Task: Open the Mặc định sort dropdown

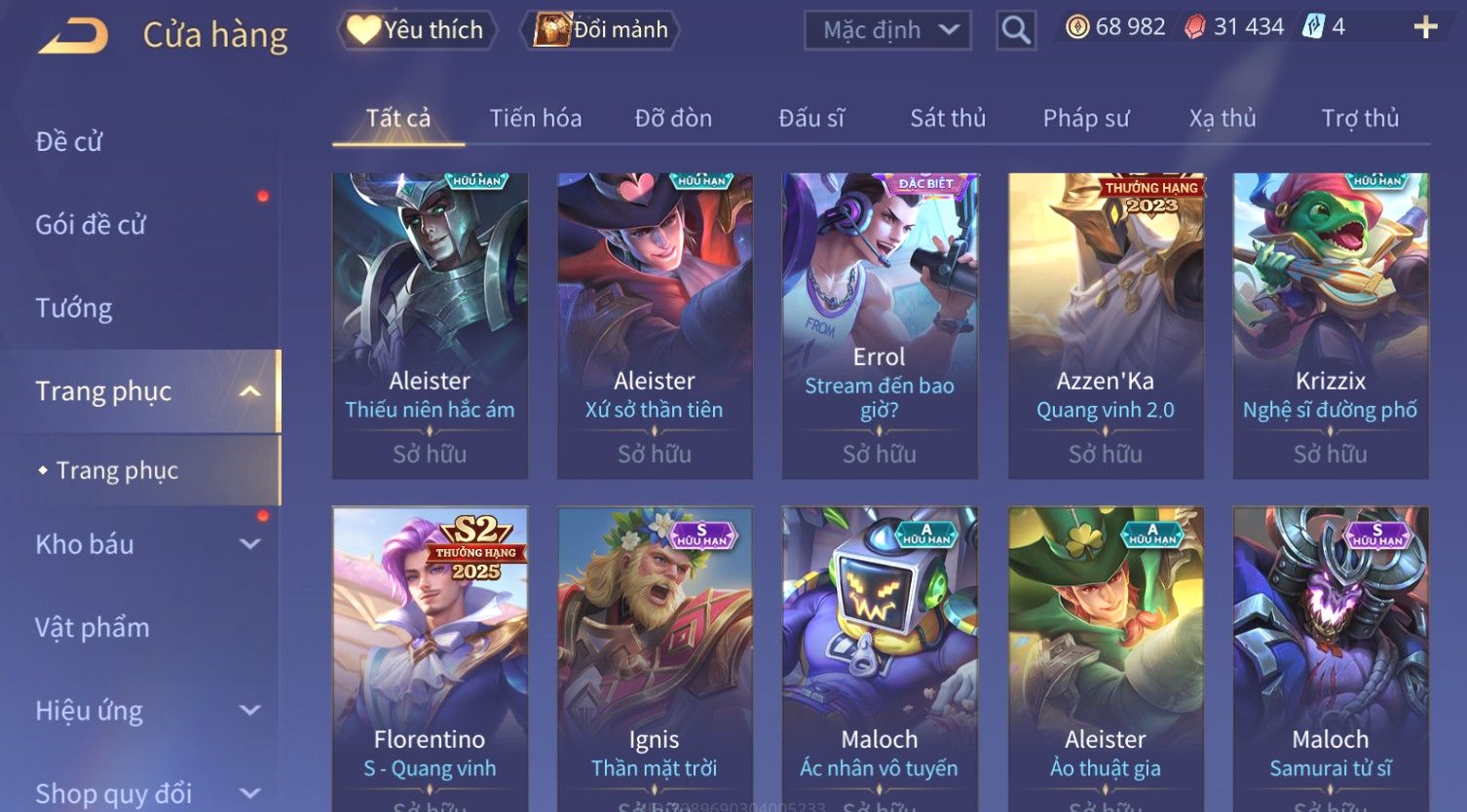Action: pyautogui.click(x=888, y=30)
